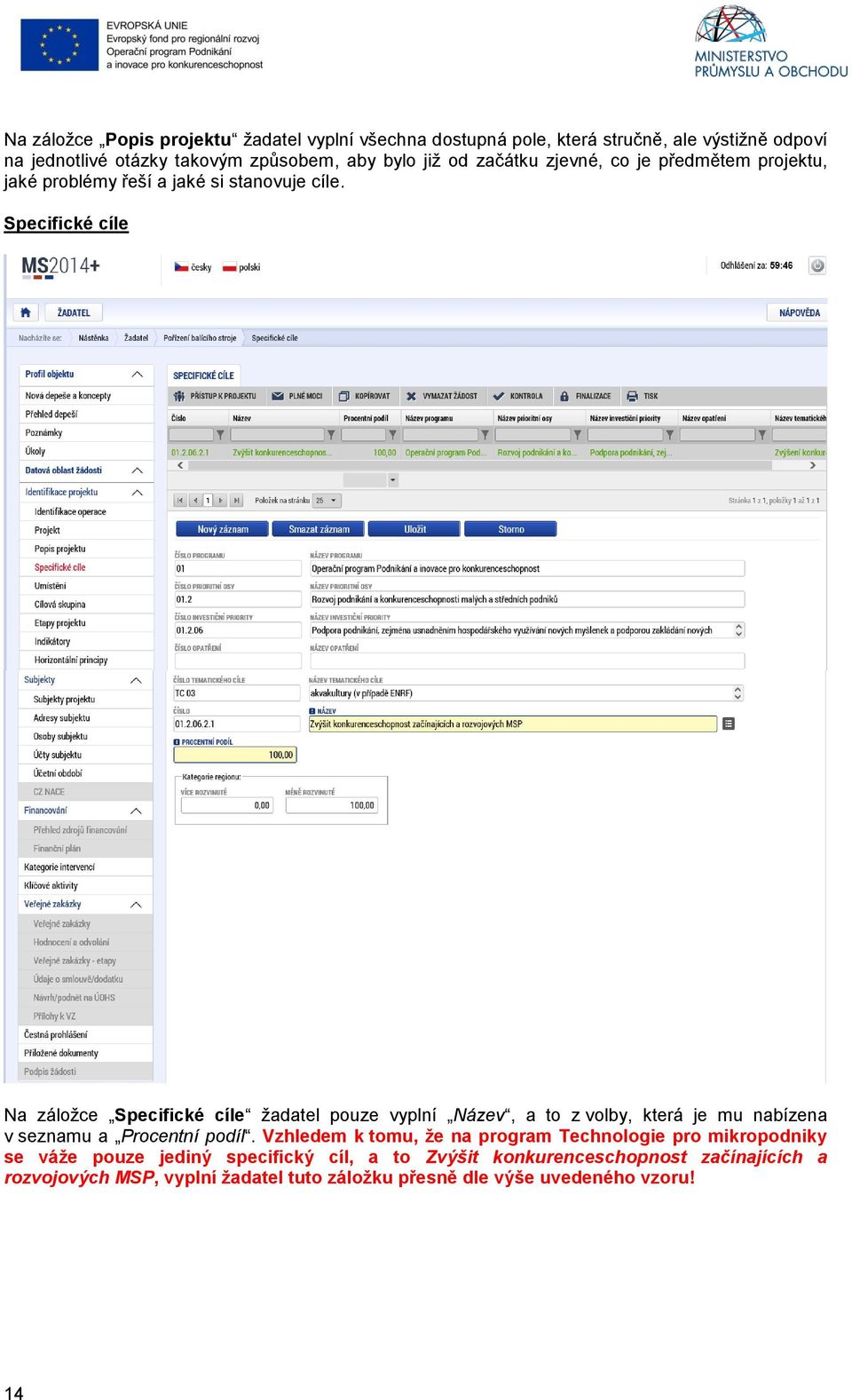
Task: Open the filter icon for Název opatření column
Action: pos(761,435)
